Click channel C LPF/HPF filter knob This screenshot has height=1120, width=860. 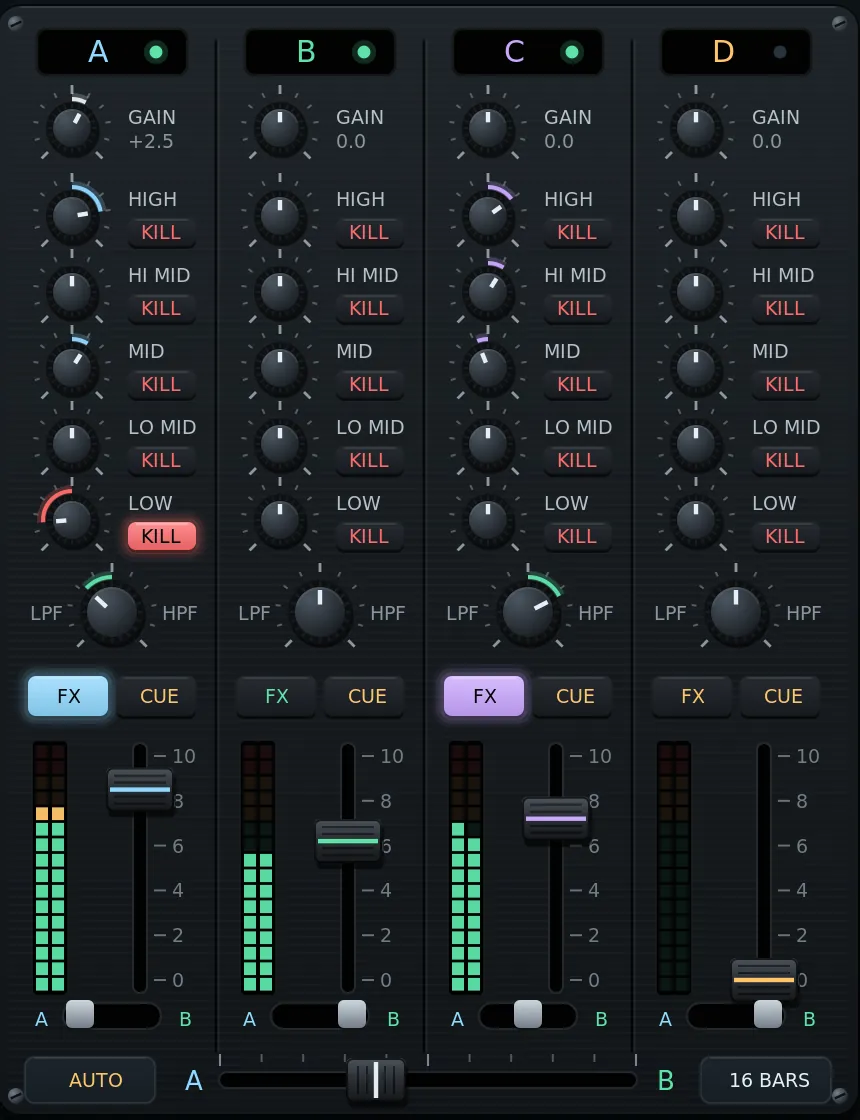point(528,614)
